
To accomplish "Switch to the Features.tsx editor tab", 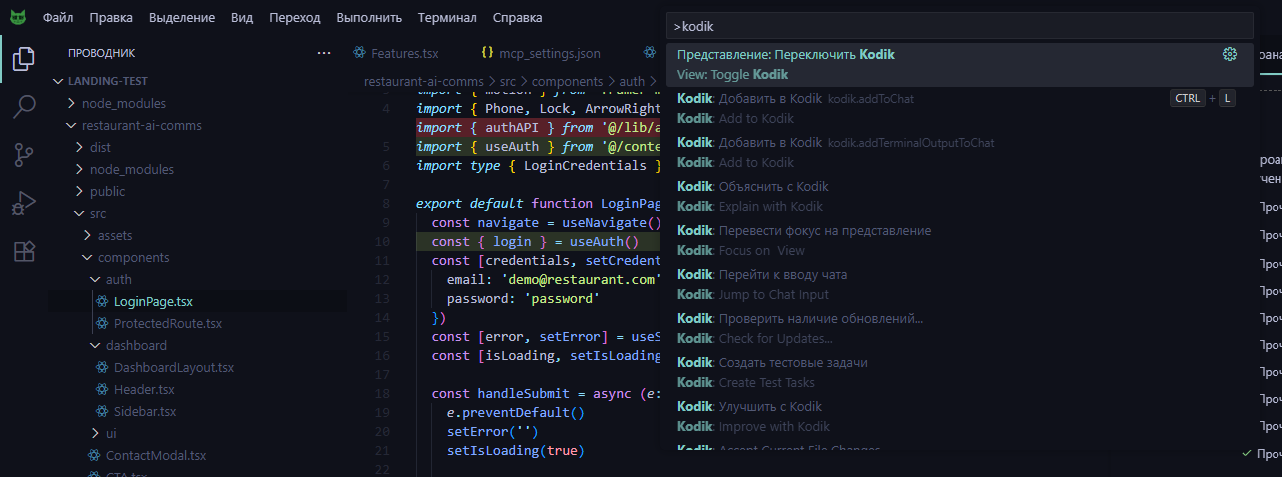I will click(x=405, y=53).
